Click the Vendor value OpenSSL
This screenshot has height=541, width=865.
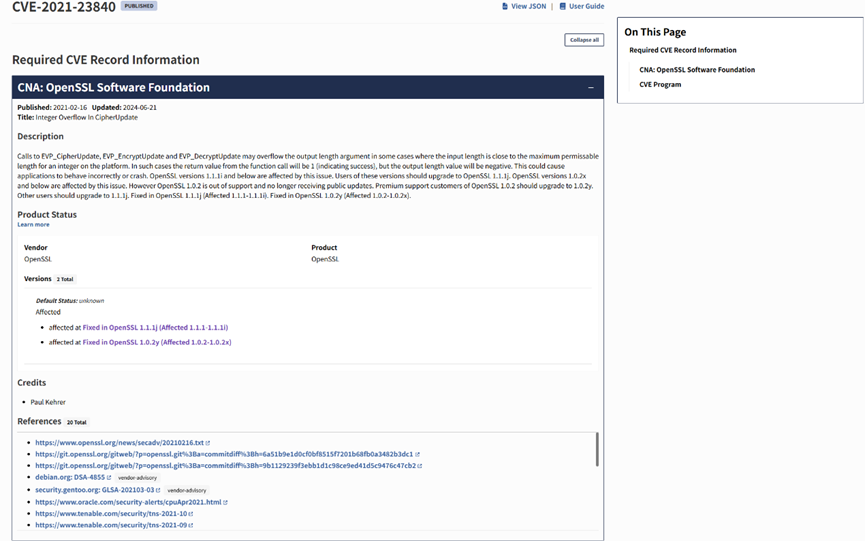pos(38,259)
